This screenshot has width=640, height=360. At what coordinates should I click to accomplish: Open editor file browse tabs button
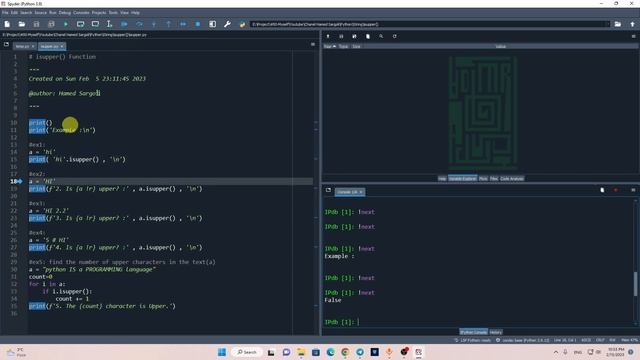pos(6,44)
